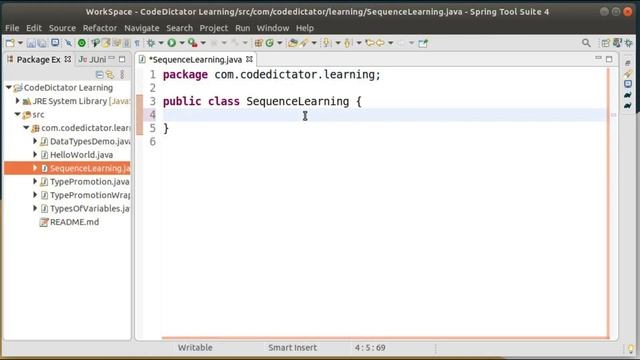
Task: Expand the JRE System Library node
Action: click(18, 100)
